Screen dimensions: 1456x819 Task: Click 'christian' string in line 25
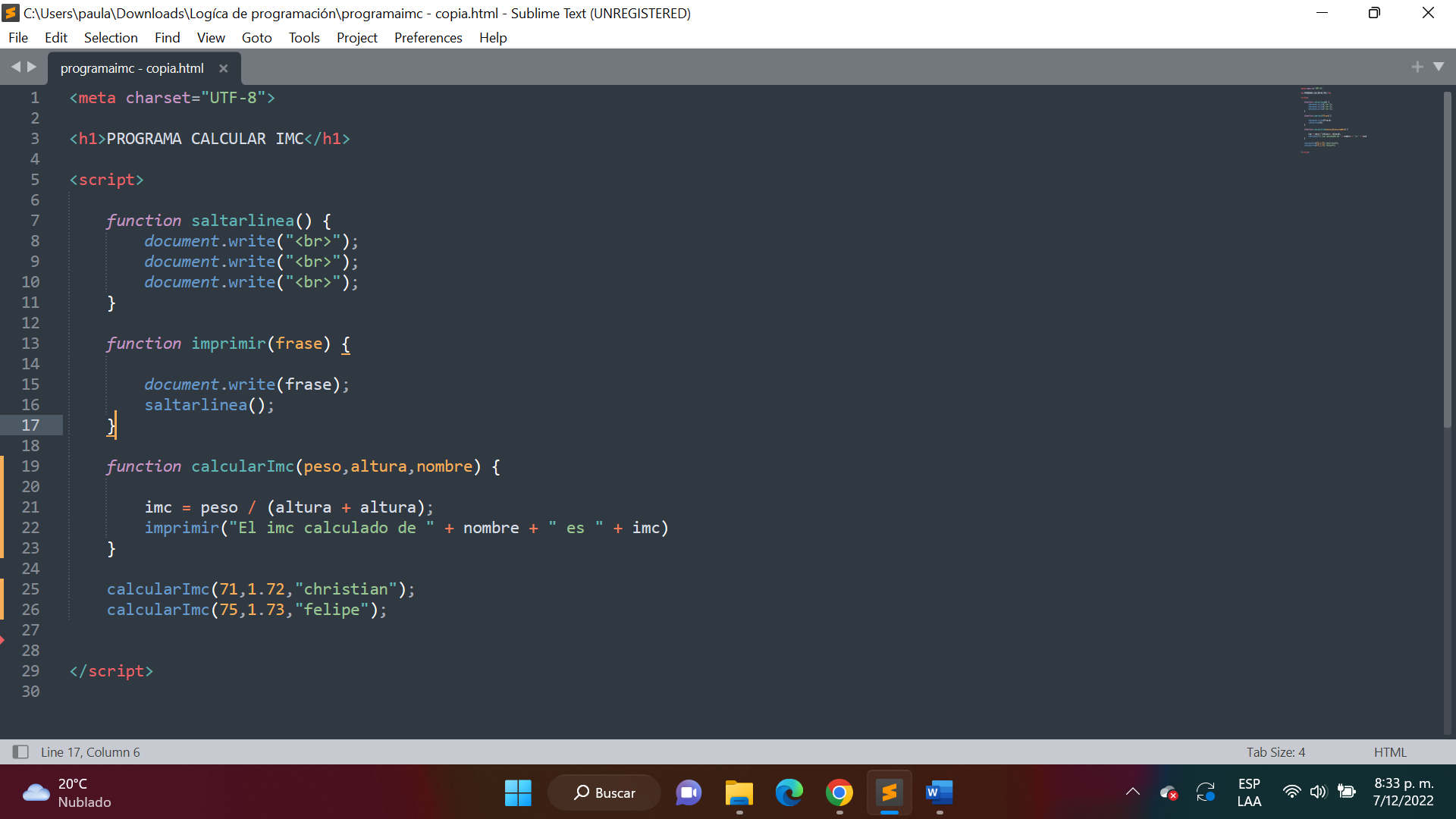point(346,589)
